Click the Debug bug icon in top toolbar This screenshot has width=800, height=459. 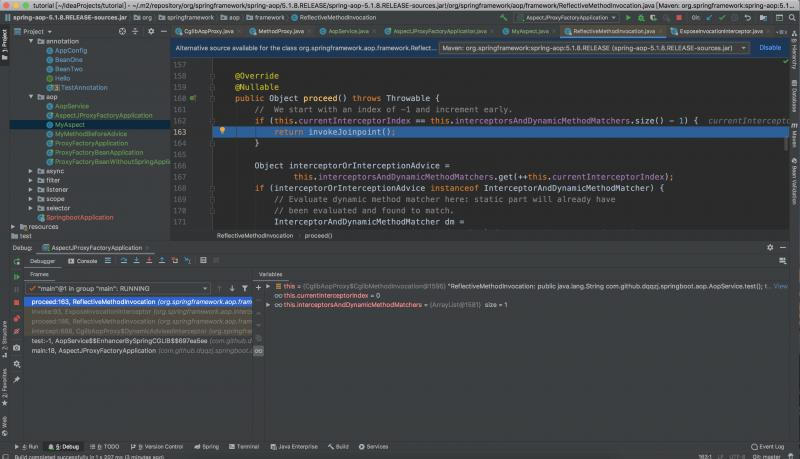click(641, 18)
